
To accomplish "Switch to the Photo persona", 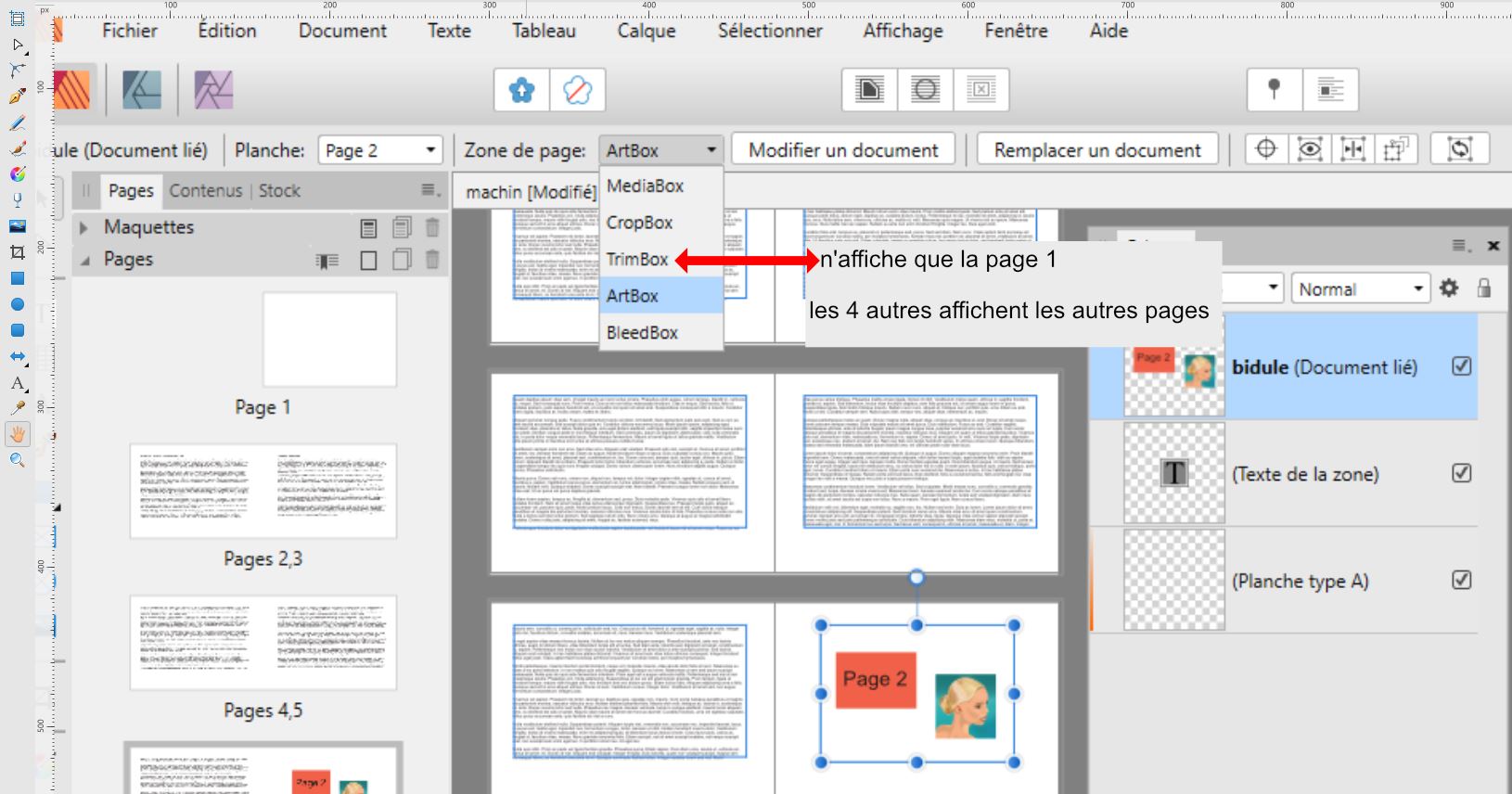I will (213, 90).
